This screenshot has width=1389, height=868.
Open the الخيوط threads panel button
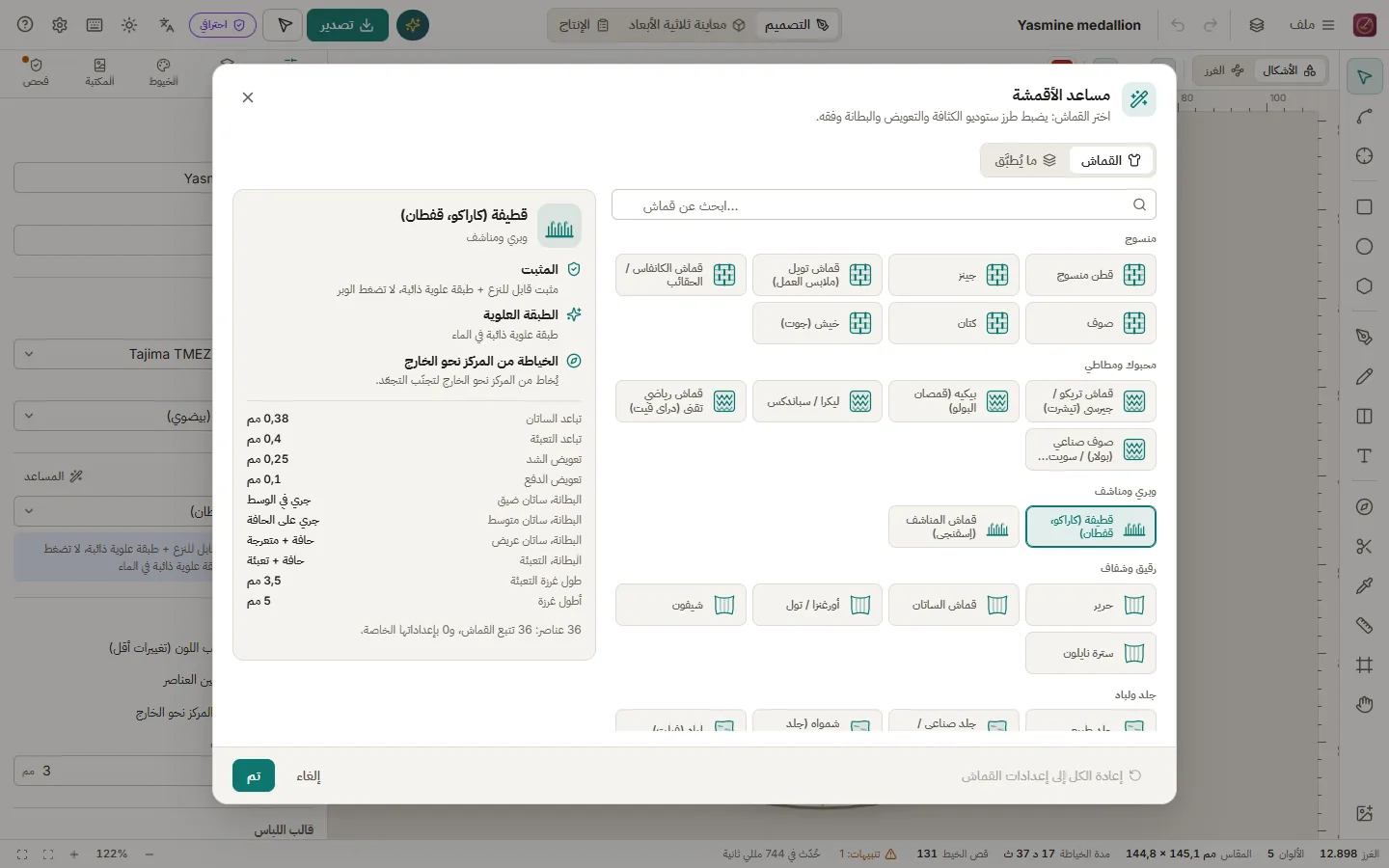click(x=163, y=72)
